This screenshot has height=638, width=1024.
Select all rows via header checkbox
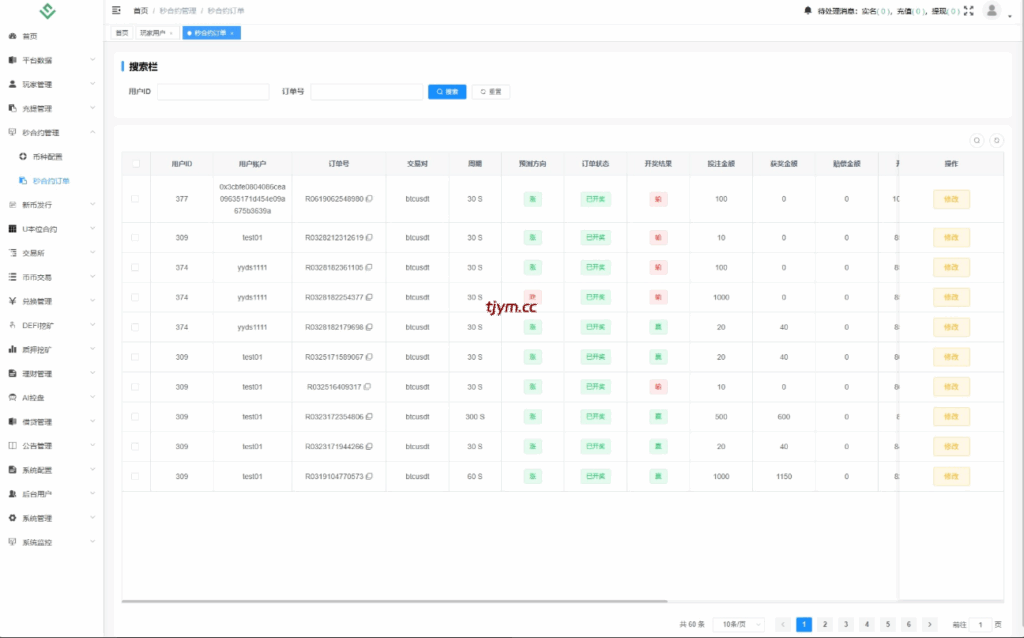point(135,164)
